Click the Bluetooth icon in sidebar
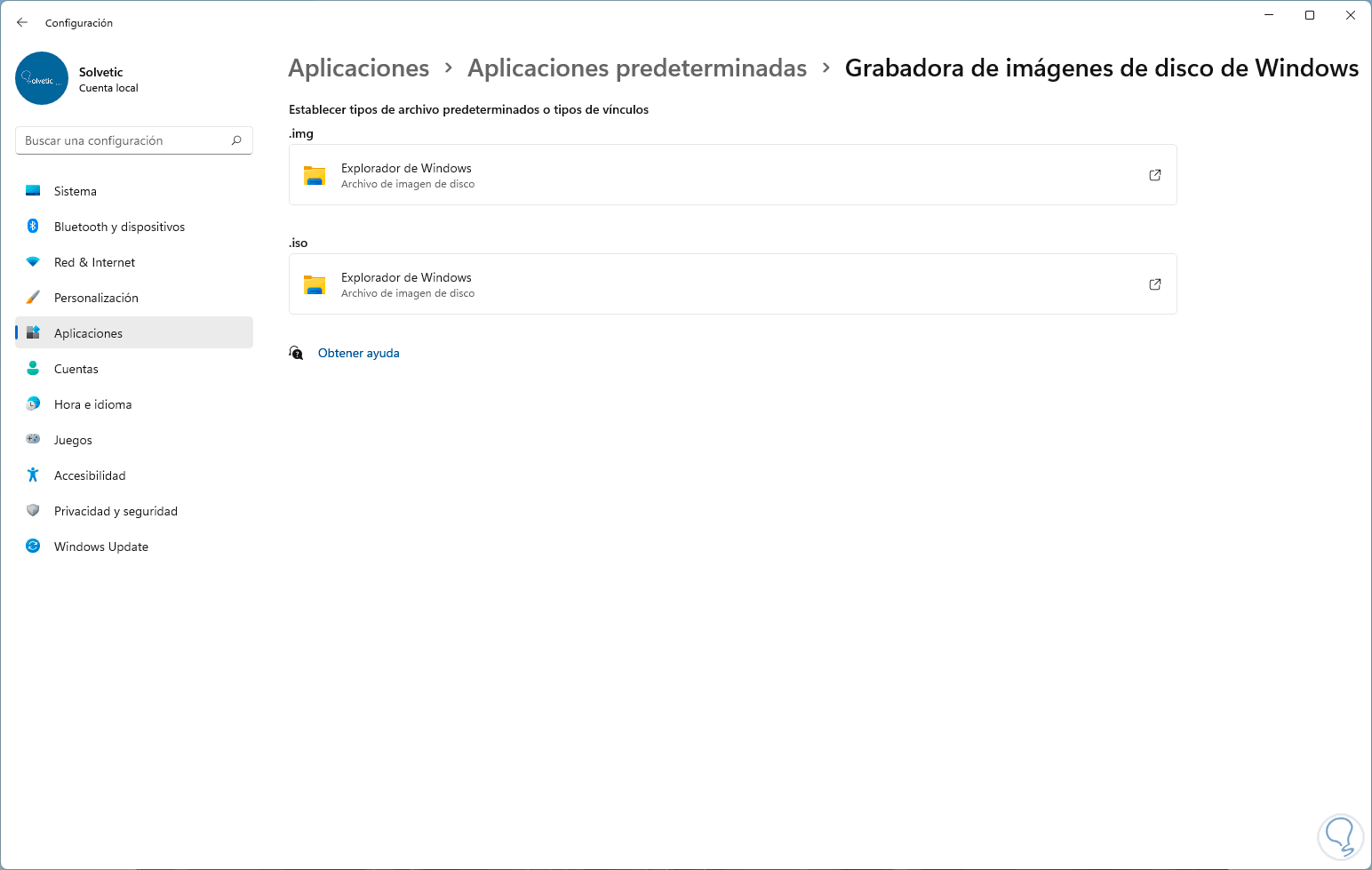The height and width of the screenshot is (870, 1372). tap(33, 227)
